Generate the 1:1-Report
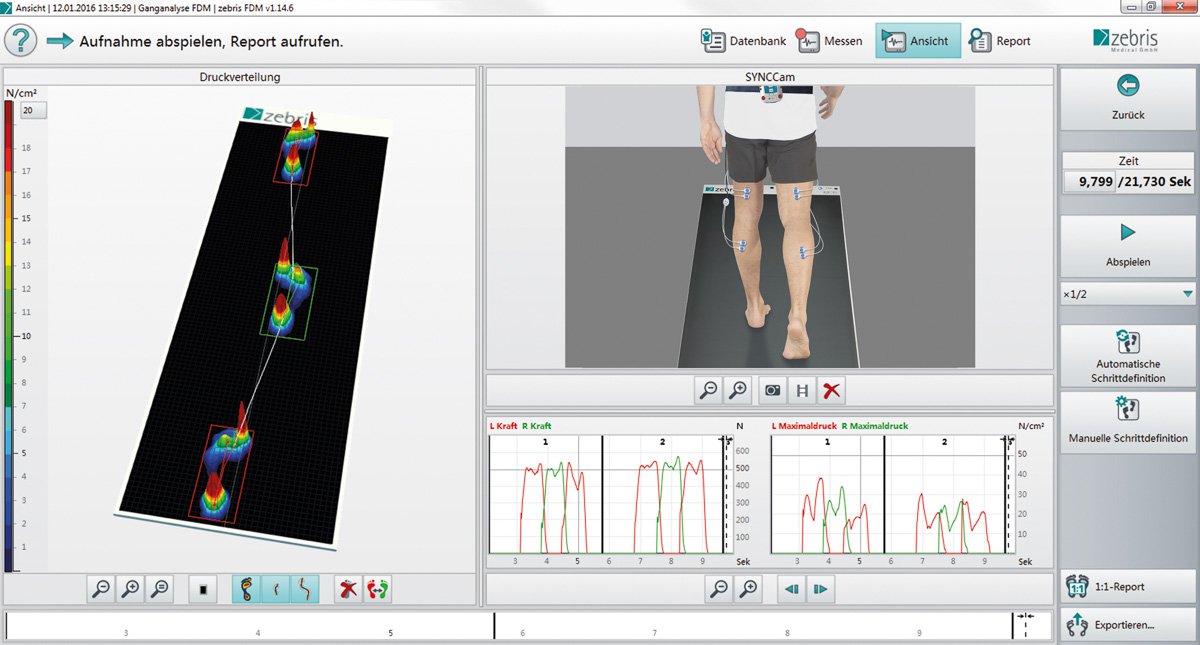The image size is (1200, 645). click(1127, 587)
